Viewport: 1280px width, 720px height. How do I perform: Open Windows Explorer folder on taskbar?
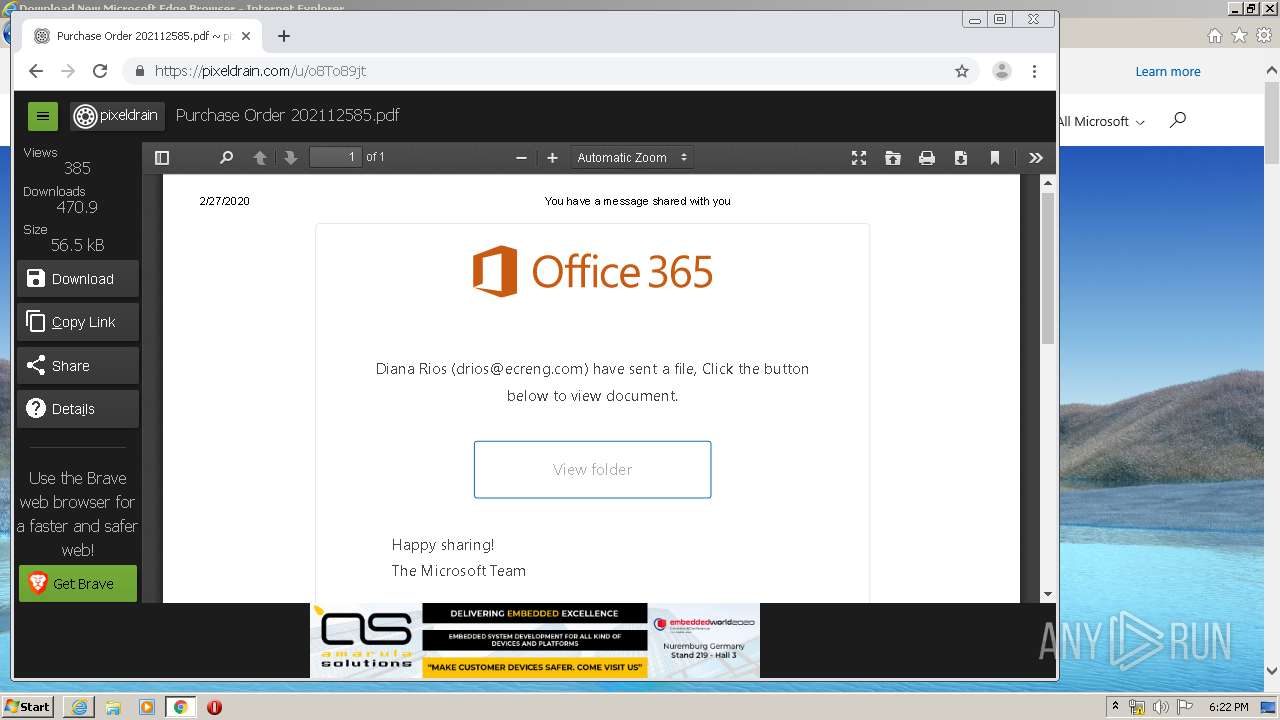pyautogui.click(x=113, y=707)
